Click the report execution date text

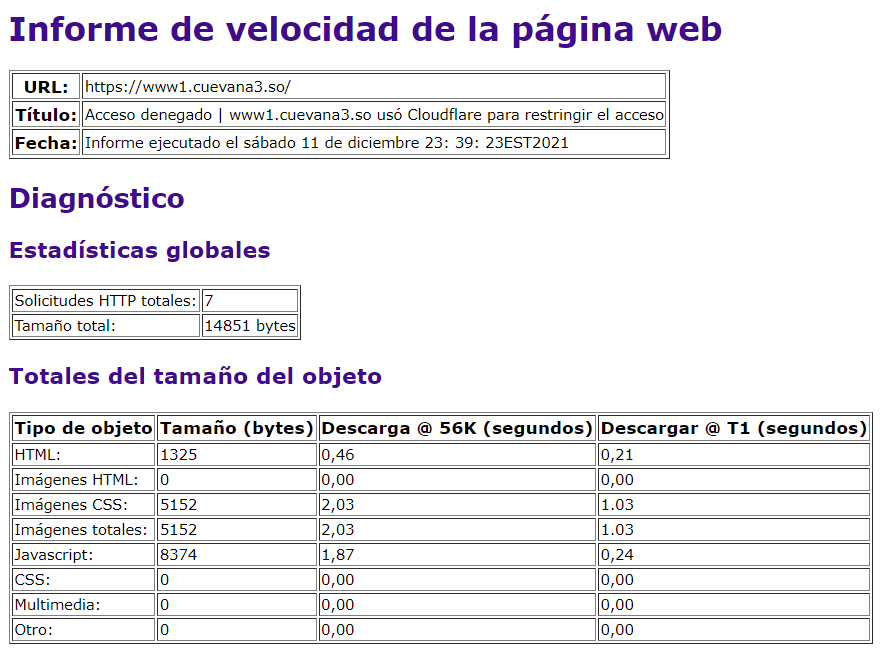click(326, 143)
